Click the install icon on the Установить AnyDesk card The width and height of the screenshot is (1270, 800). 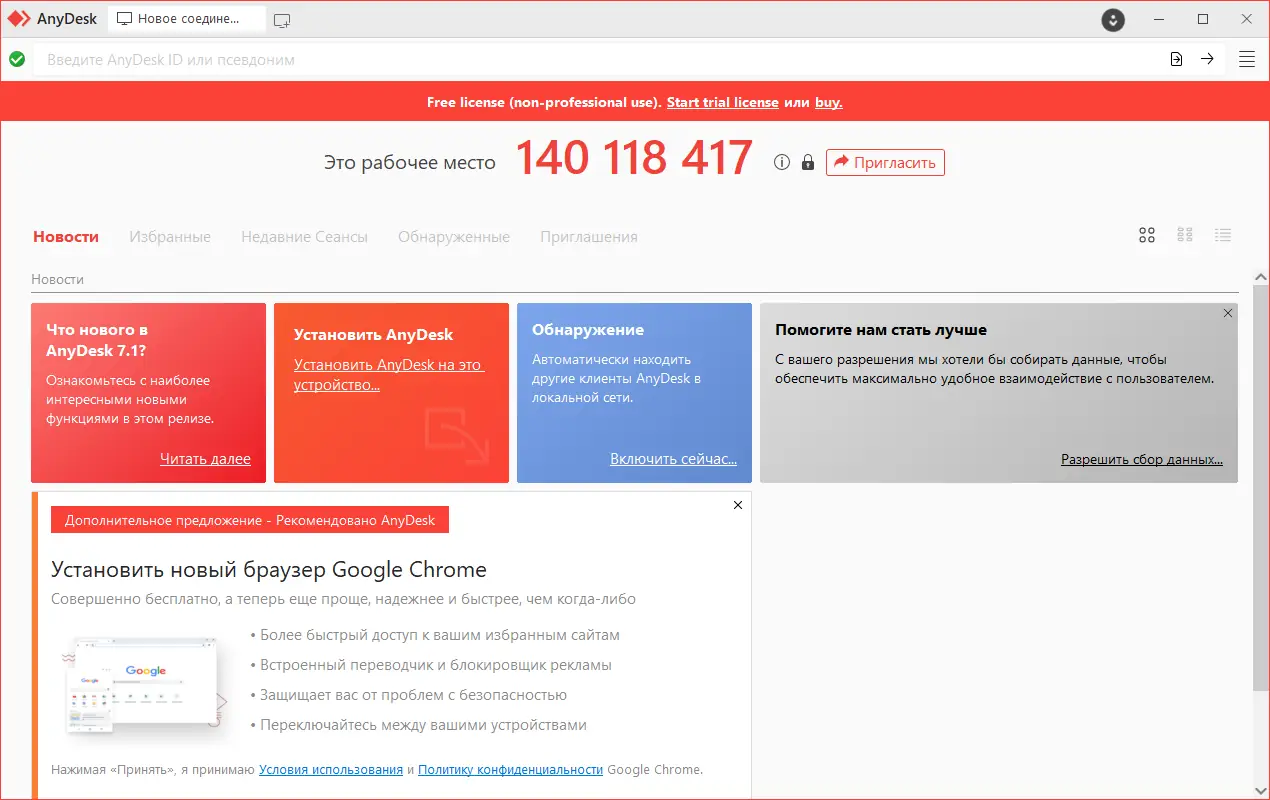(x=456, y=435)
